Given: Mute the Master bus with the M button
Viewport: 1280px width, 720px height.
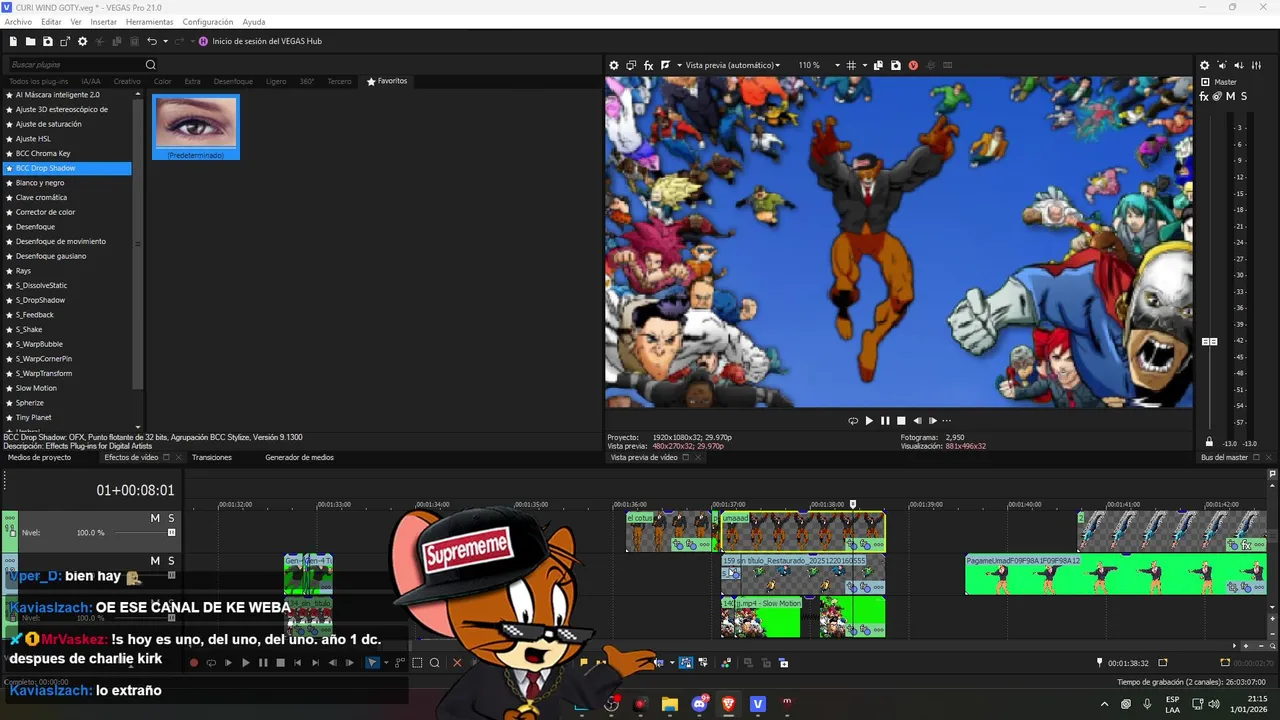Looking at the screenshot, I should click(x=1230, y=96).
